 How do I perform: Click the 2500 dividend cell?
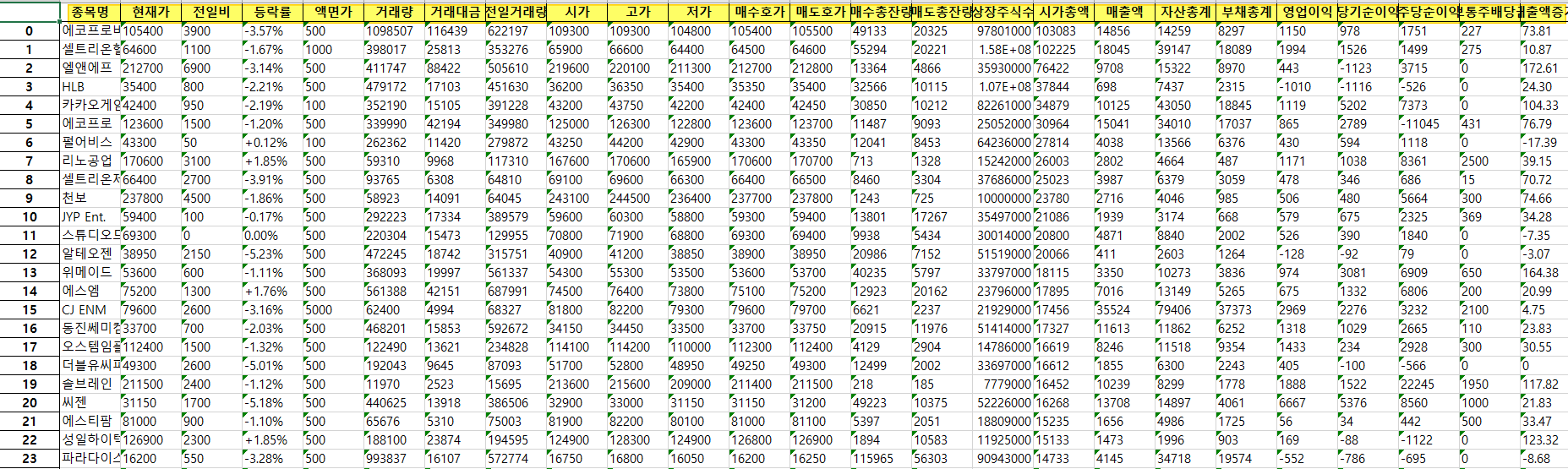tap(1490, 161)
